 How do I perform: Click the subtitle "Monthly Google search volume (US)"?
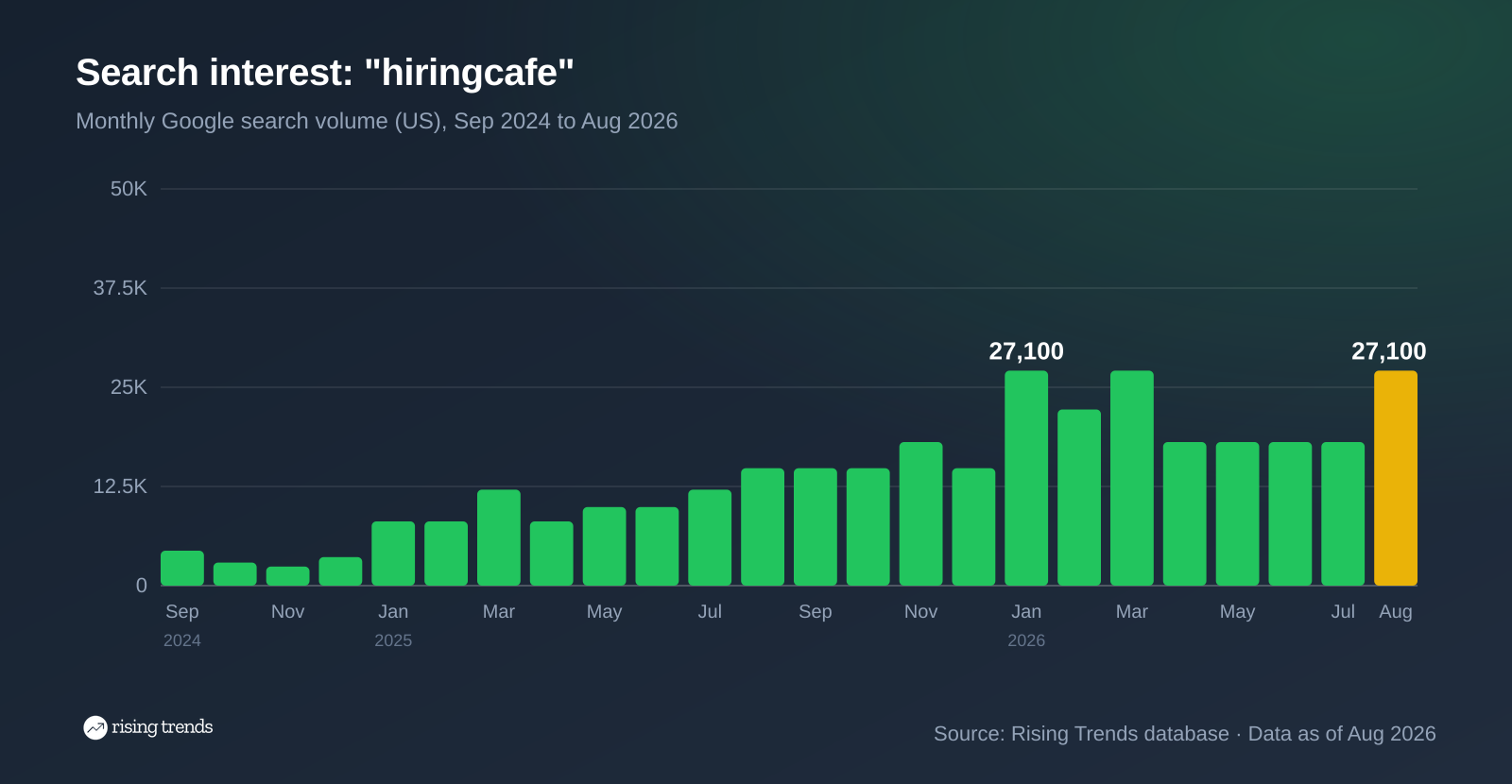(x=258, y=121)
